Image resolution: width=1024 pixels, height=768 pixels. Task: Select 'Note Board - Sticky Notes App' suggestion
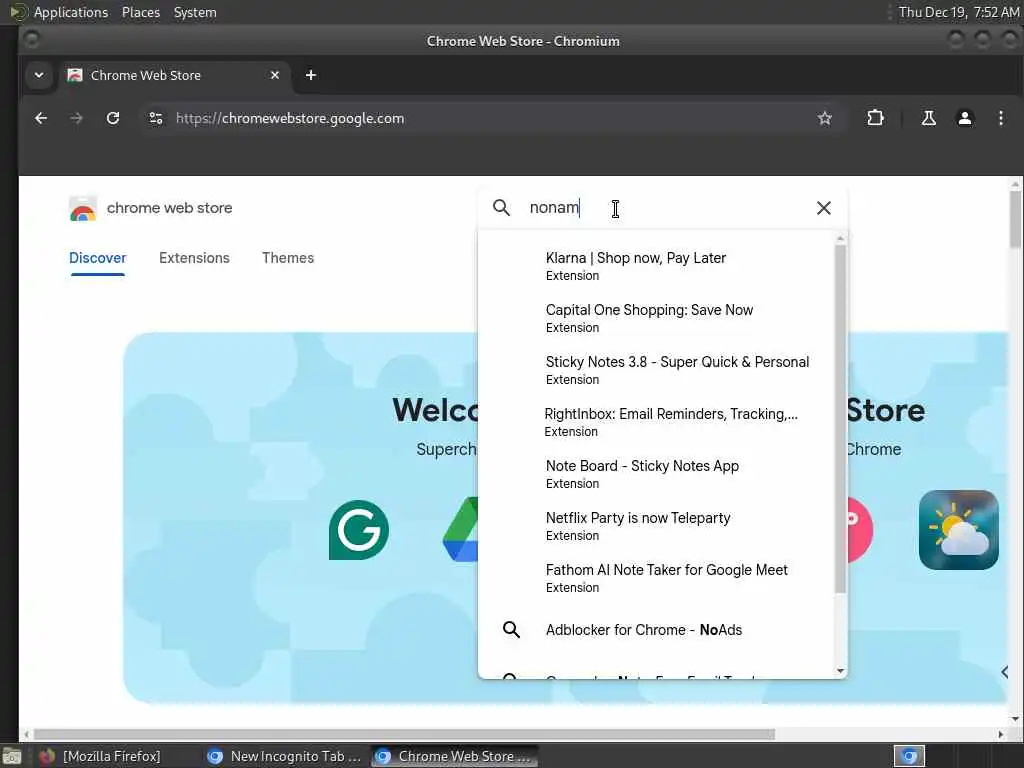(656, 473)
